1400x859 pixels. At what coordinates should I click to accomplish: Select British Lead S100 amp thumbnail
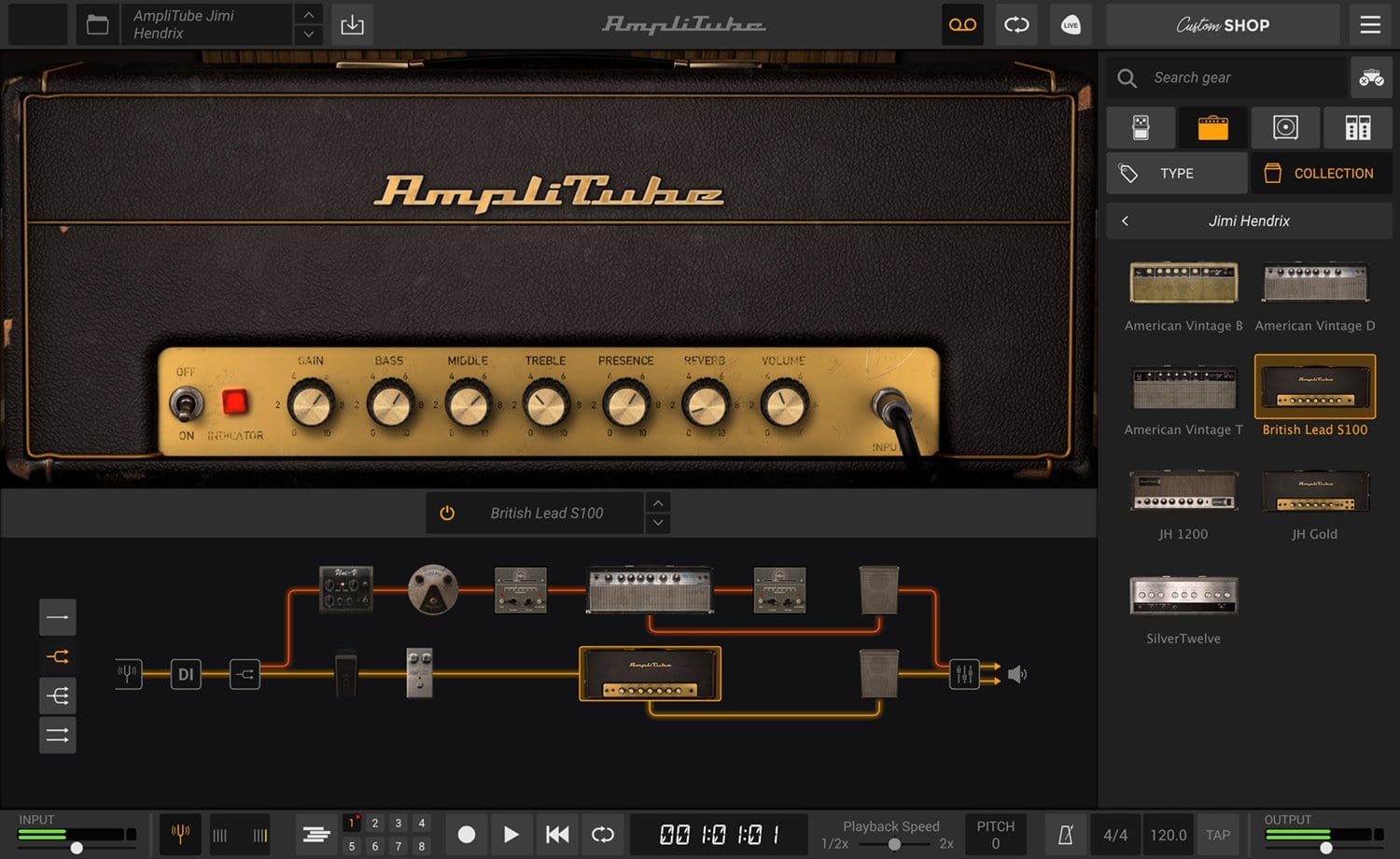(1315, 387)
